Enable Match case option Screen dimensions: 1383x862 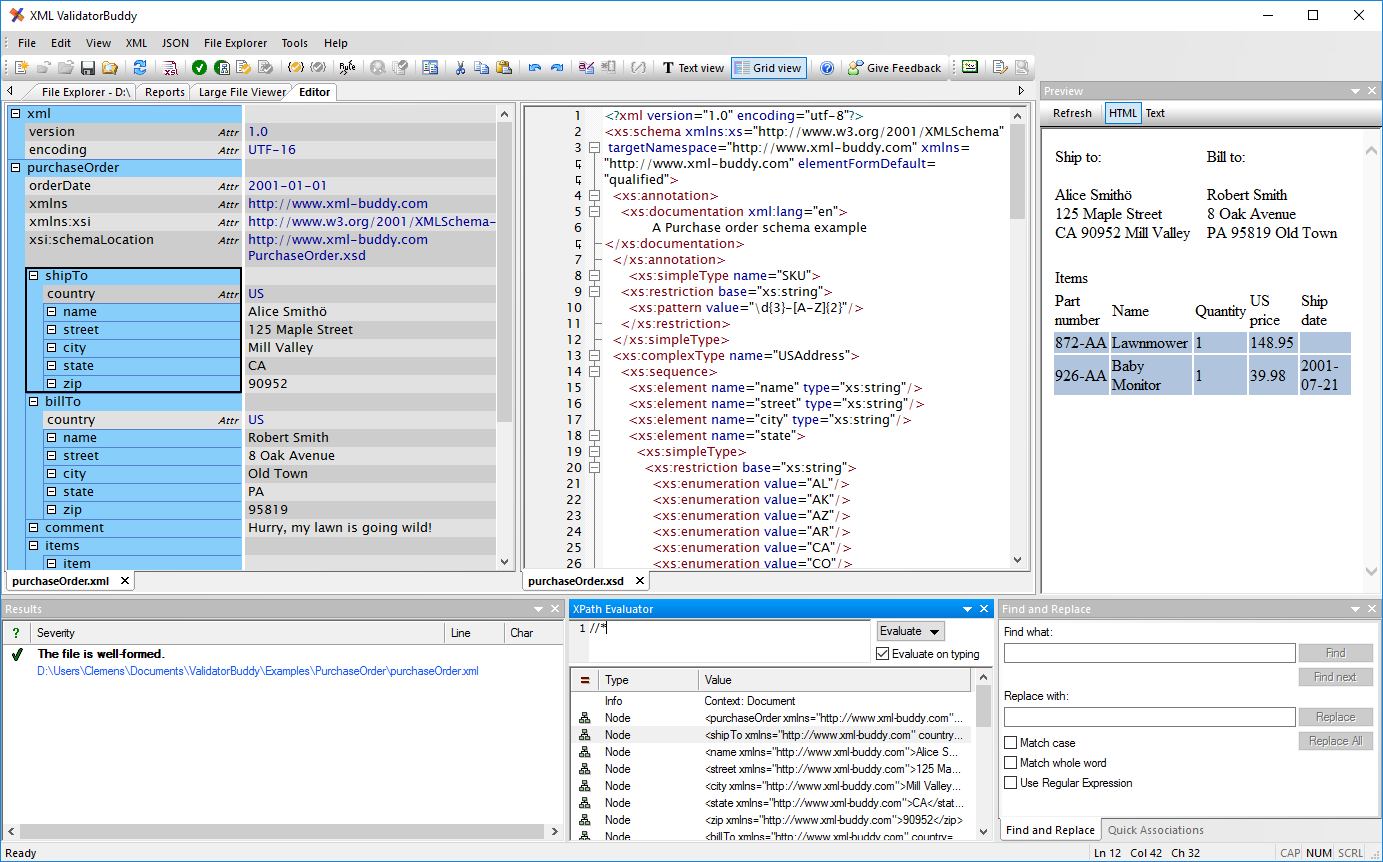pyautogui.click(x=1010, y=743)
